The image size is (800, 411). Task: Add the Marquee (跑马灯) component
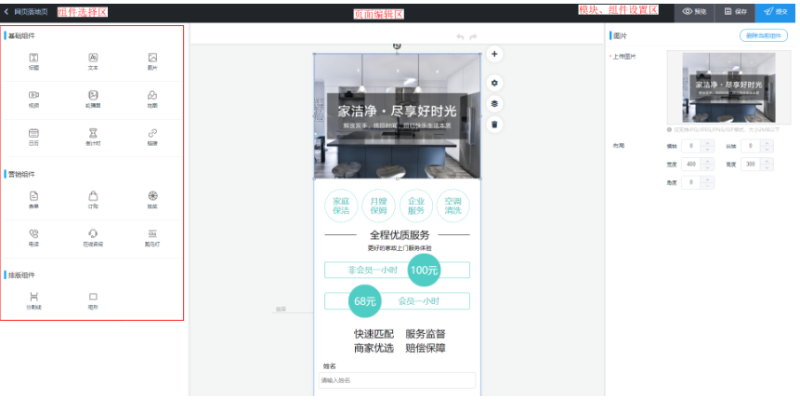pos(152,238)
